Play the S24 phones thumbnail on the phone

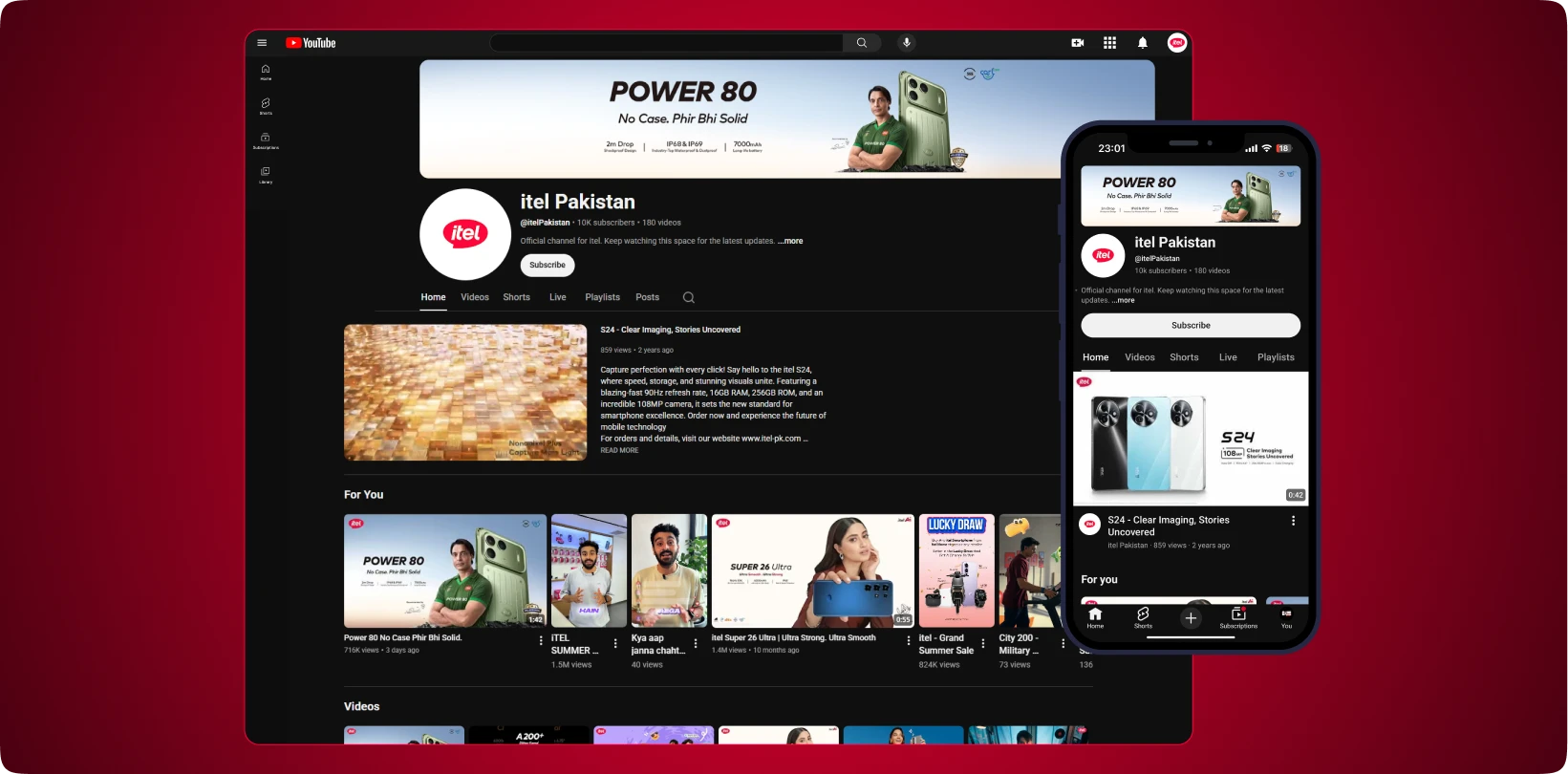pyautogui.click(x=1191, y=439)
